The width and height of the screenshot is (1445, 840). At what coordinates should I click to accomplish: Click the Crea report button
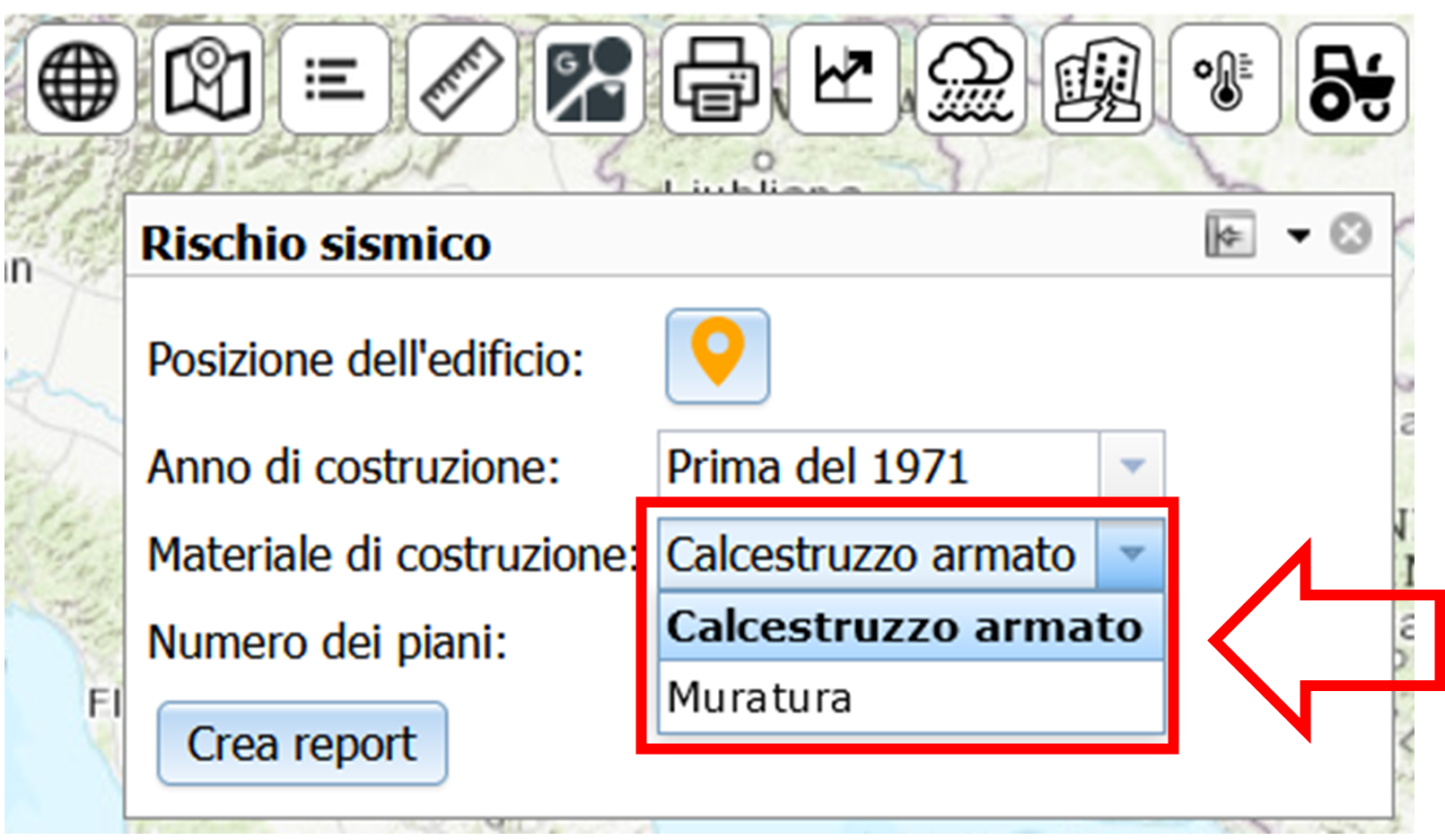tap(302, 743)
